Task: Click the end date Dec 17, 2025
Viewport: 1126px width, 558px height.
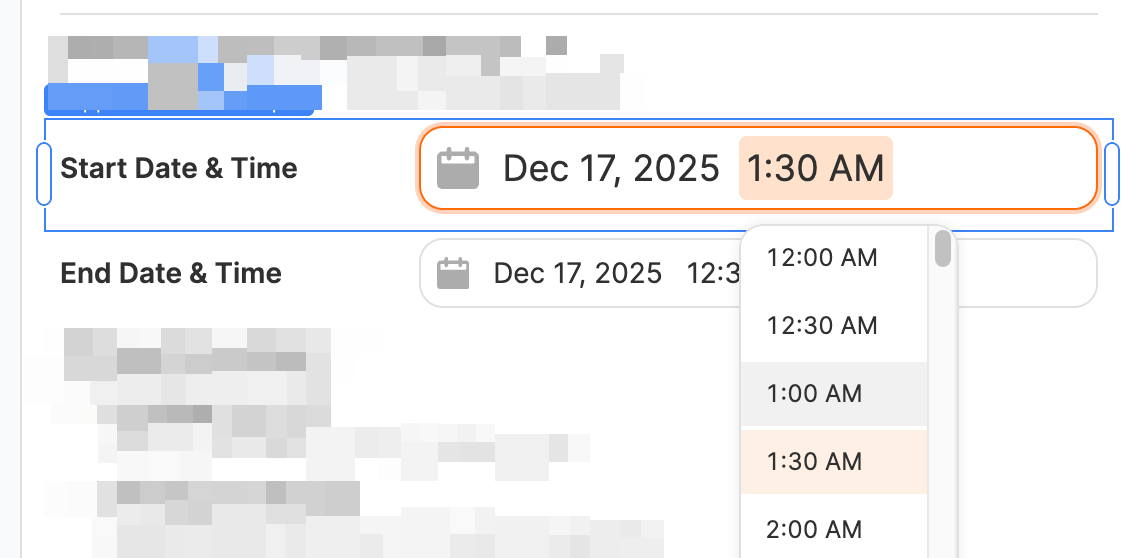Action: (578, 273)
